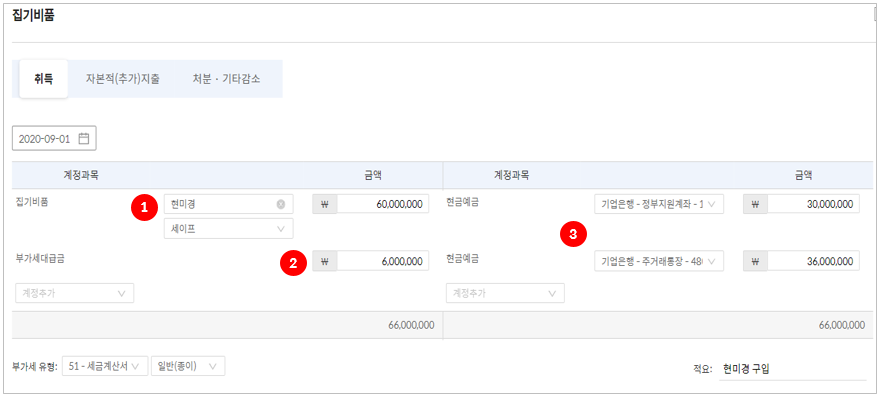Open the 기업은행 - 주거래통장 account dropdown
Image resolution: width=883 pixels, height=399 pixels.
[x=658, y=261]
